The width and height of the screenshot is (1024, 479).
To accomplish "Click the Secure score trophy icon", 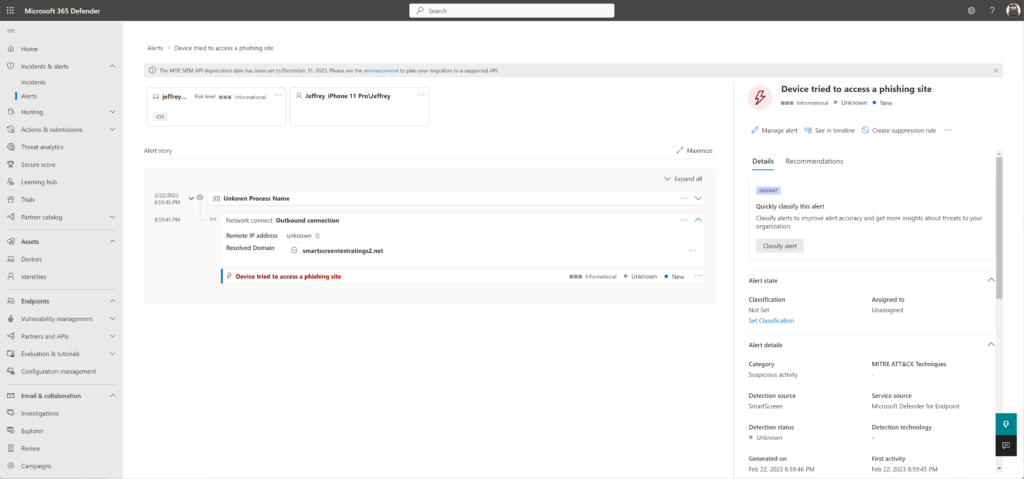I will click(x=10, y=165).
